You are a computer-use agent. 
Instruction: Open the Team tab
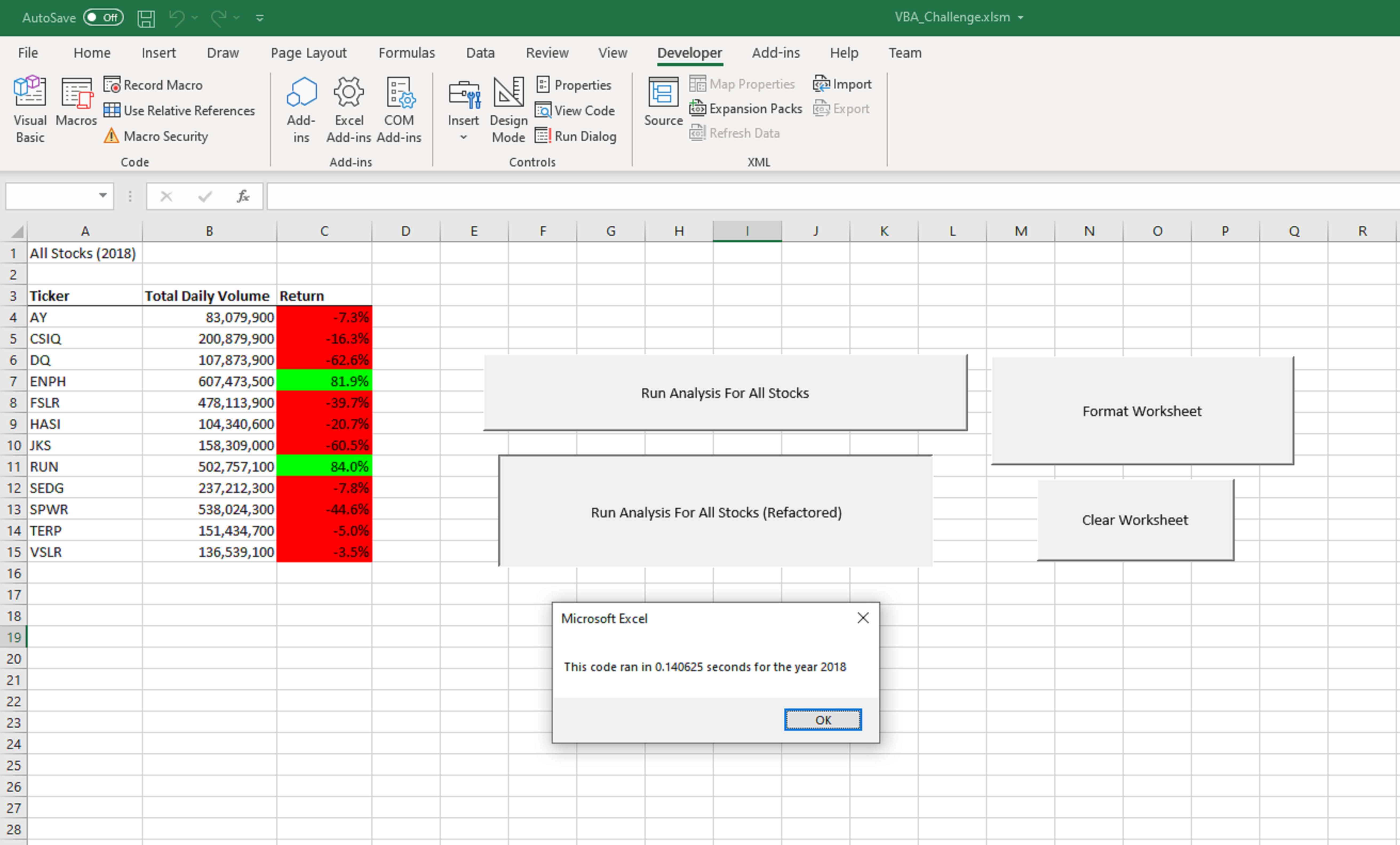coord(905,53)
